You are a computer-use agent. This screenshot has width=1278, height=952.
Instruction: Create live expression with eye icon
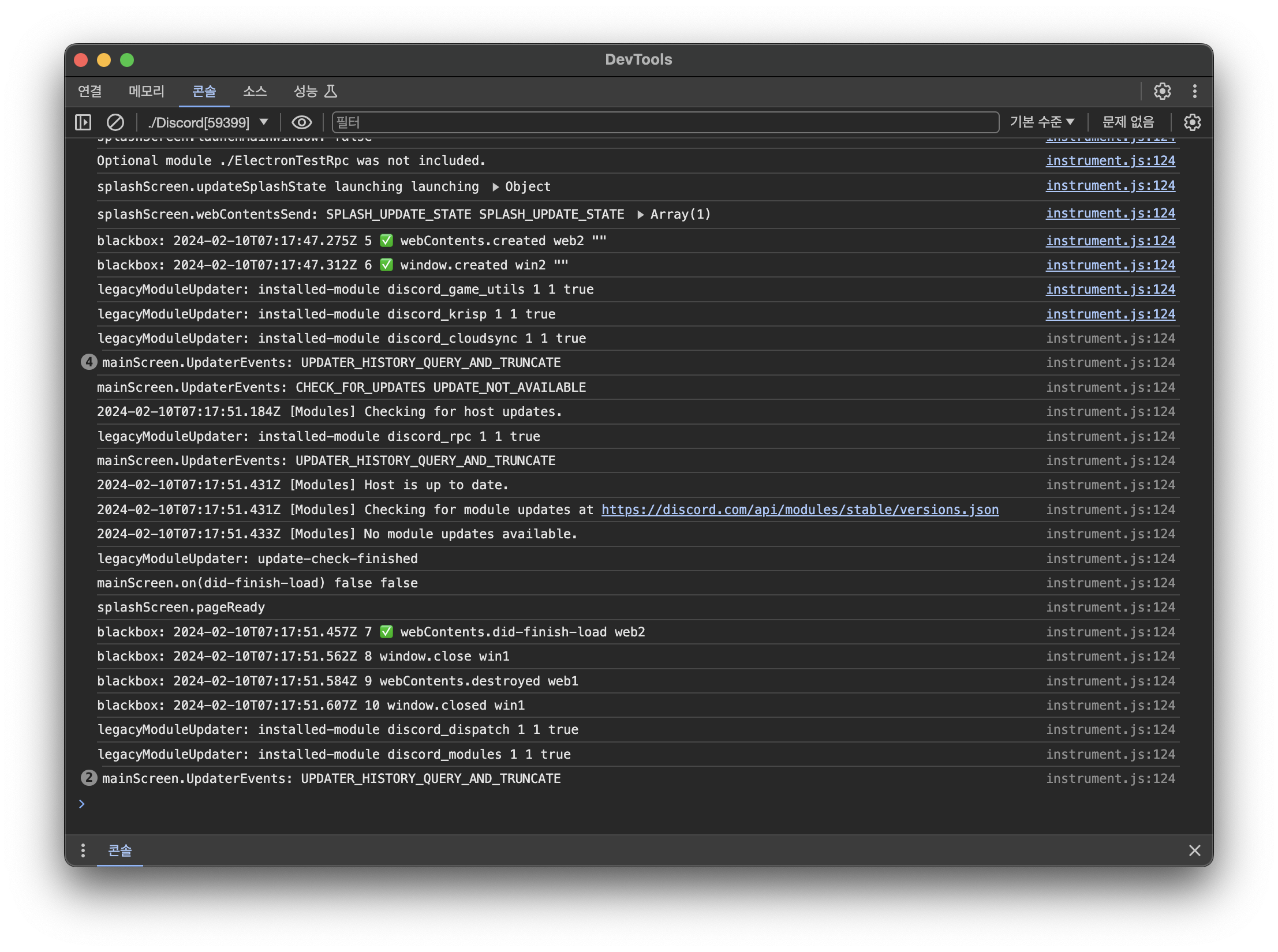tap(301, 122)
